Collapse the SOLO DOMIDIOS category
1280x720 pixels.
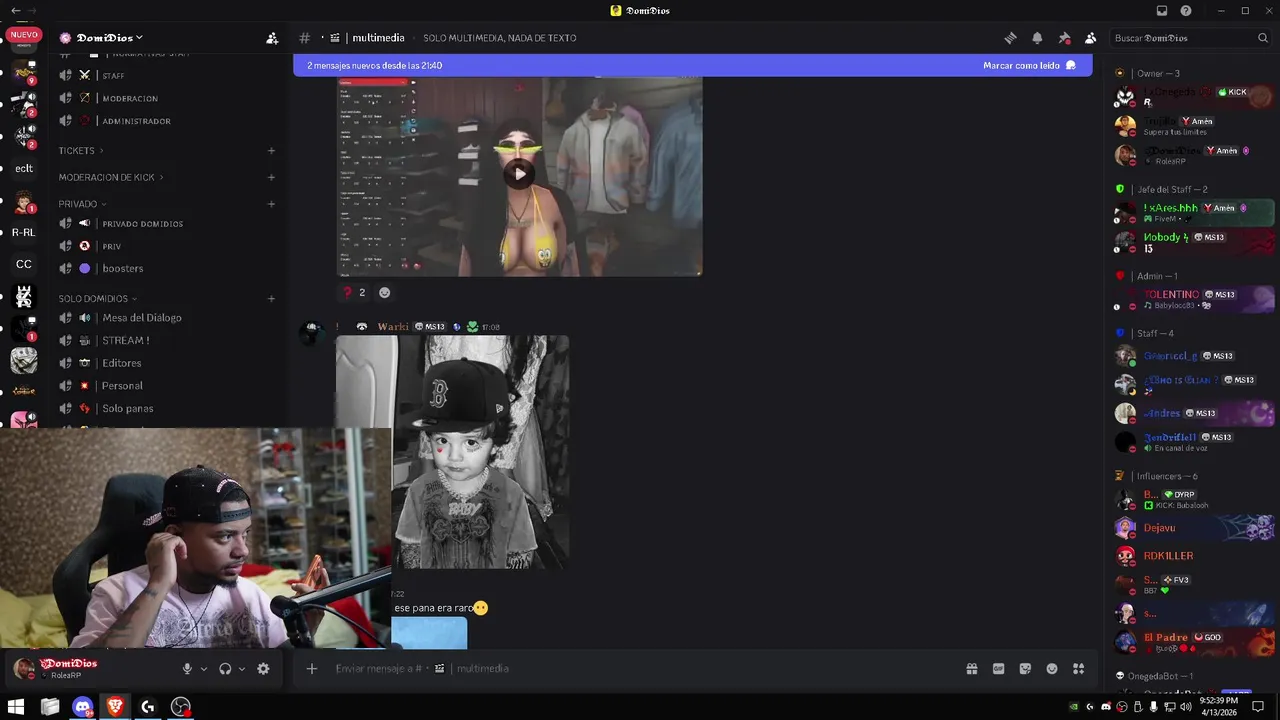tap(97, 299)
